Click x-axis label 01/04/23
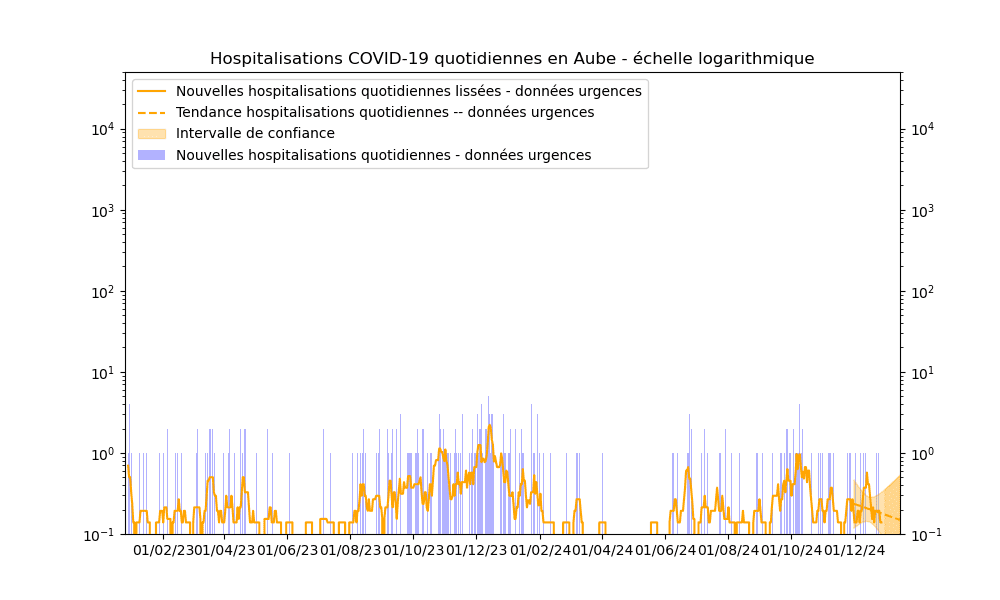The width and height of the screenshot is (1000, 600). [224, 550]
